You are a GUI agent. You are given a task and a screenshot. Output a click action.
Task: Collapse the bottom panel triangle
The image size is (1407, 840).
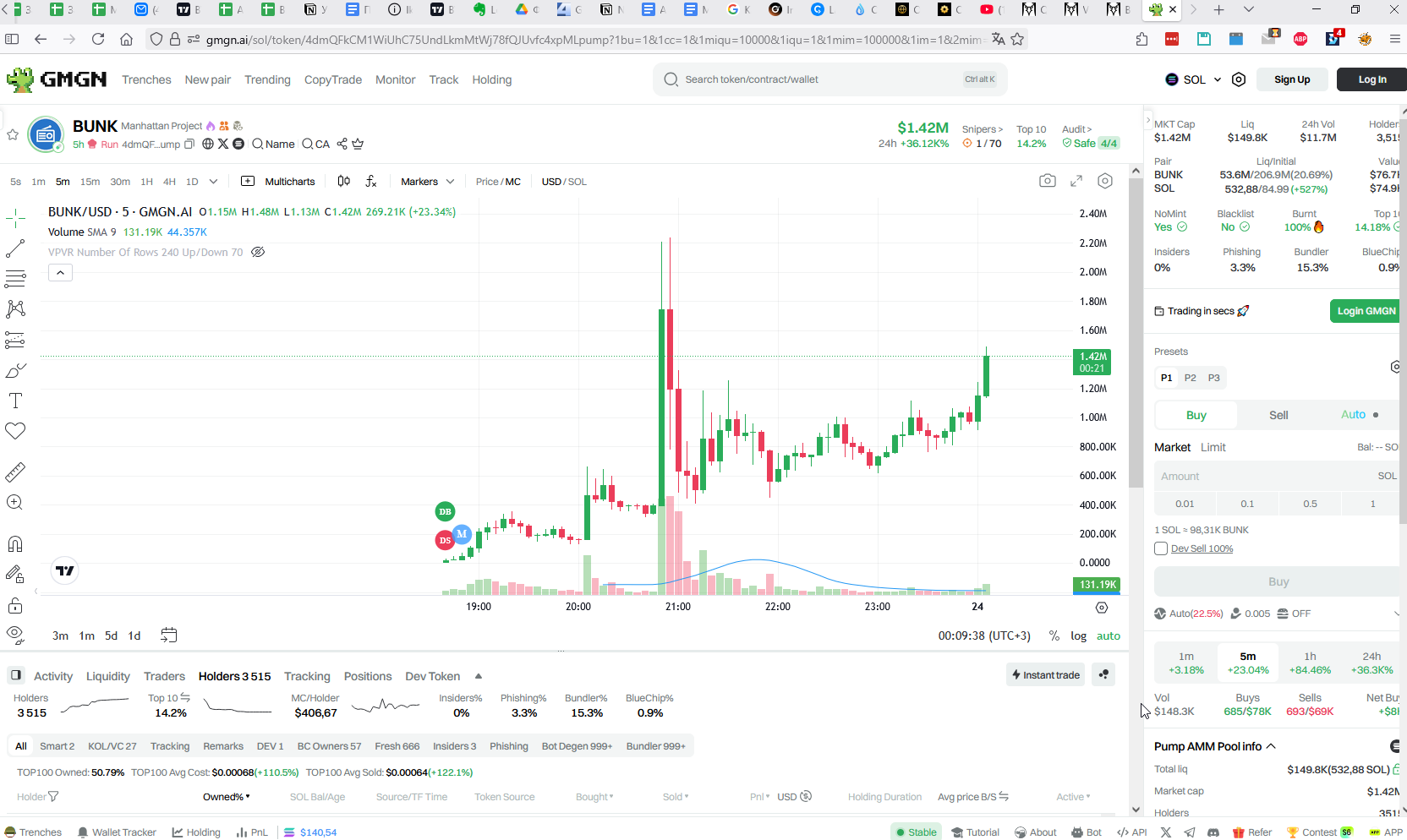478,676
